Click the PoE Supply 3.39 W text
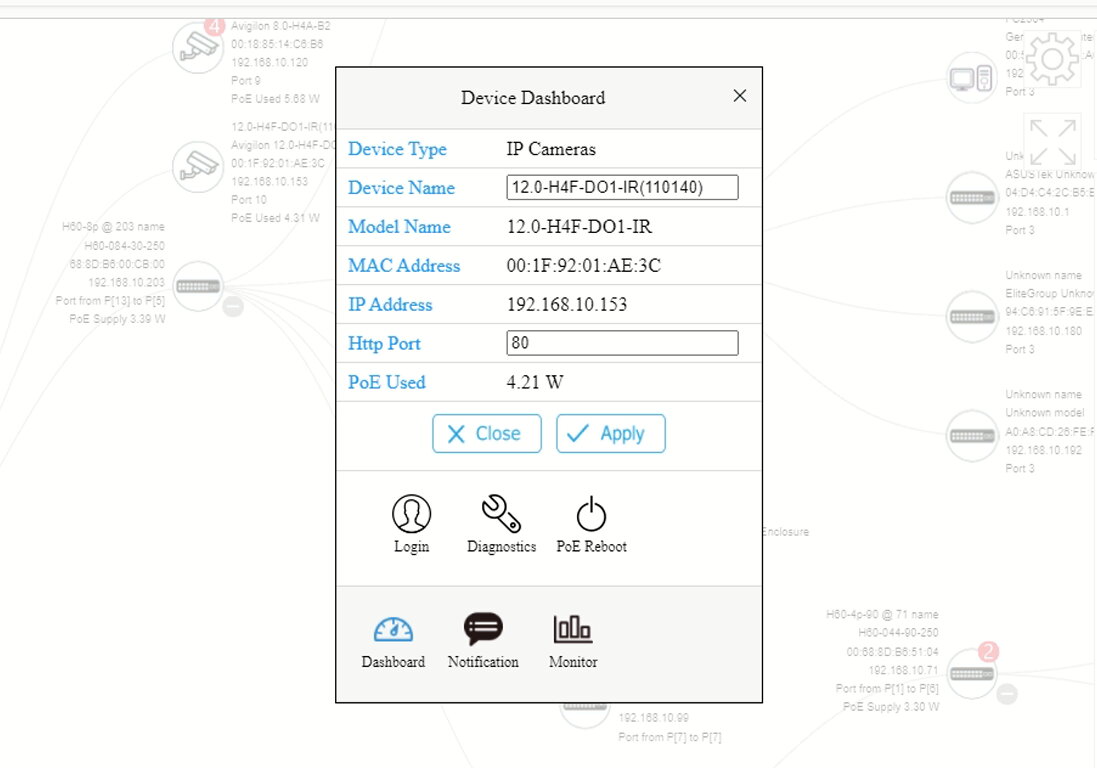1097x768 pixels. (118, 319)
